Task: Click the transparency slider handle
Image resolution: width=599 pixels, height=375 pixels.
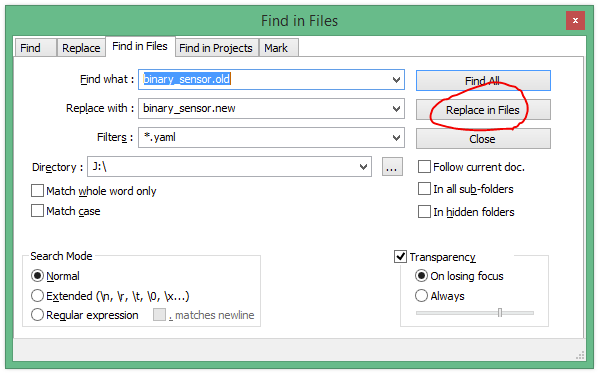Action: pyautogui.click(x=500, y=313)
